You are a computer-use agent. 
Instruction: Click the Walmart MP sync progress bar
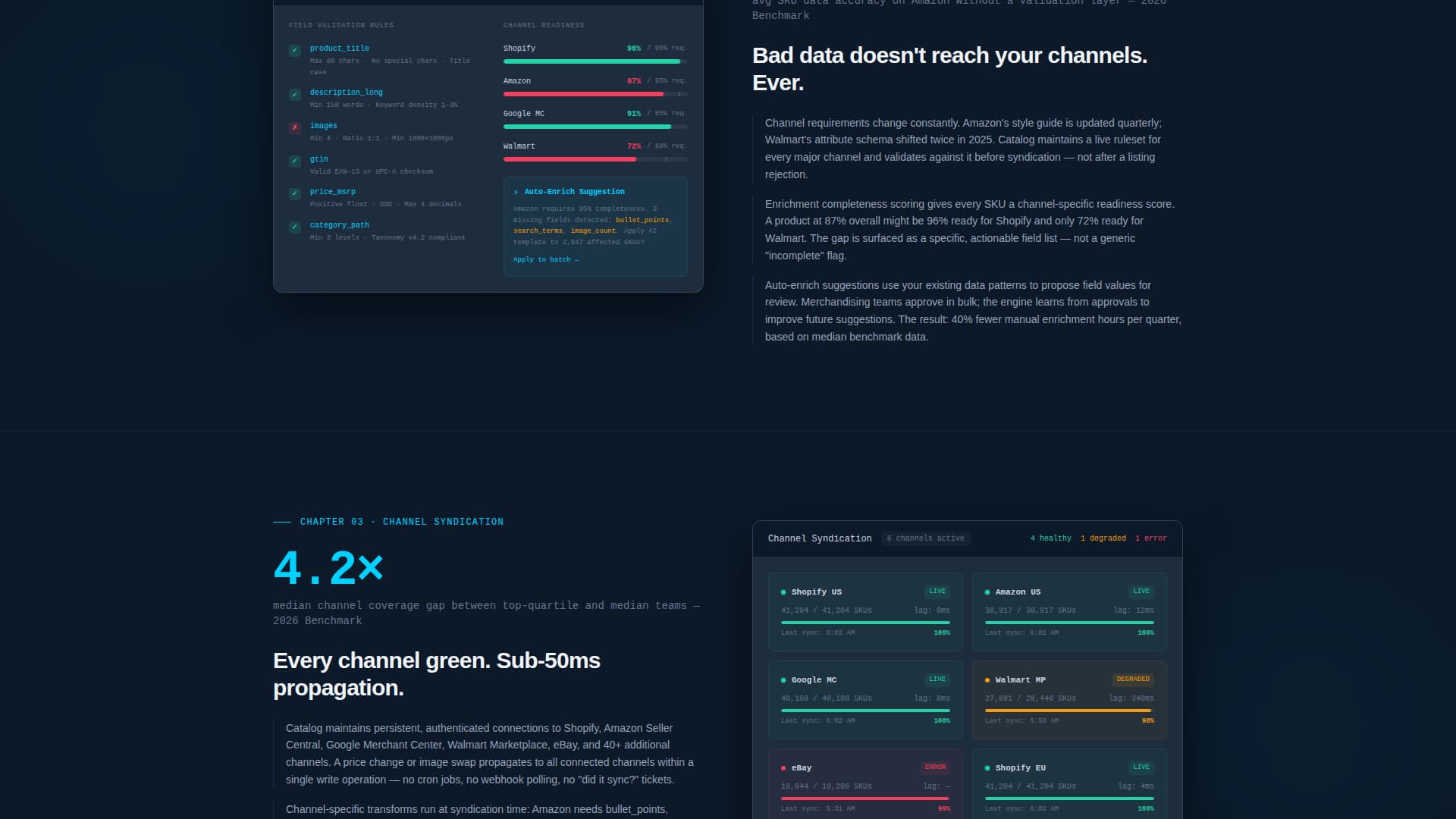[x=1069, y=711]
